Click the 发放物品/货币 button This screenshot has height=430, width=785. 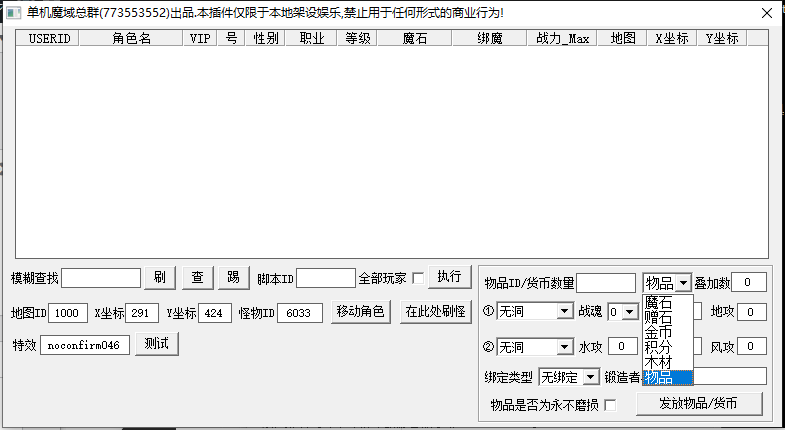[699, 403]
